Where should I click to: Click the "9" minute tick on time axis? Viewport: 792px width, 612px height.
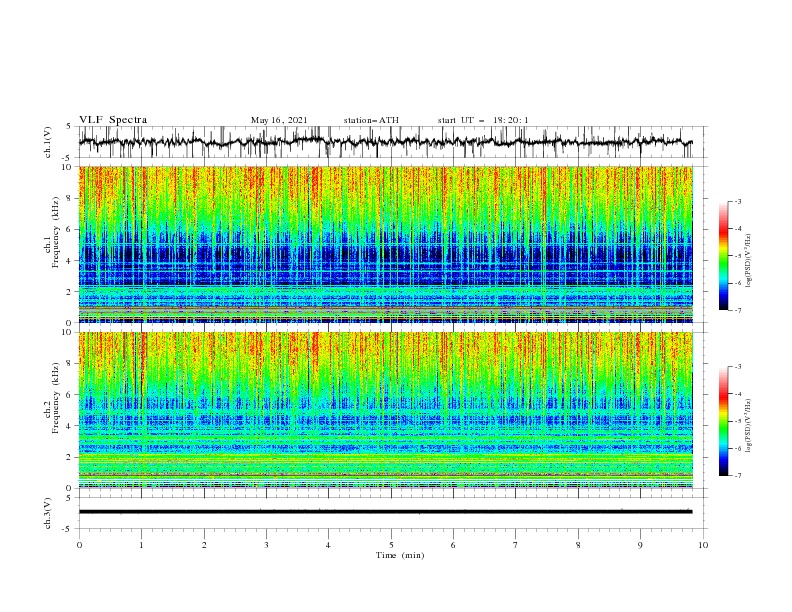pyautogui.click(x=640, y=545)
